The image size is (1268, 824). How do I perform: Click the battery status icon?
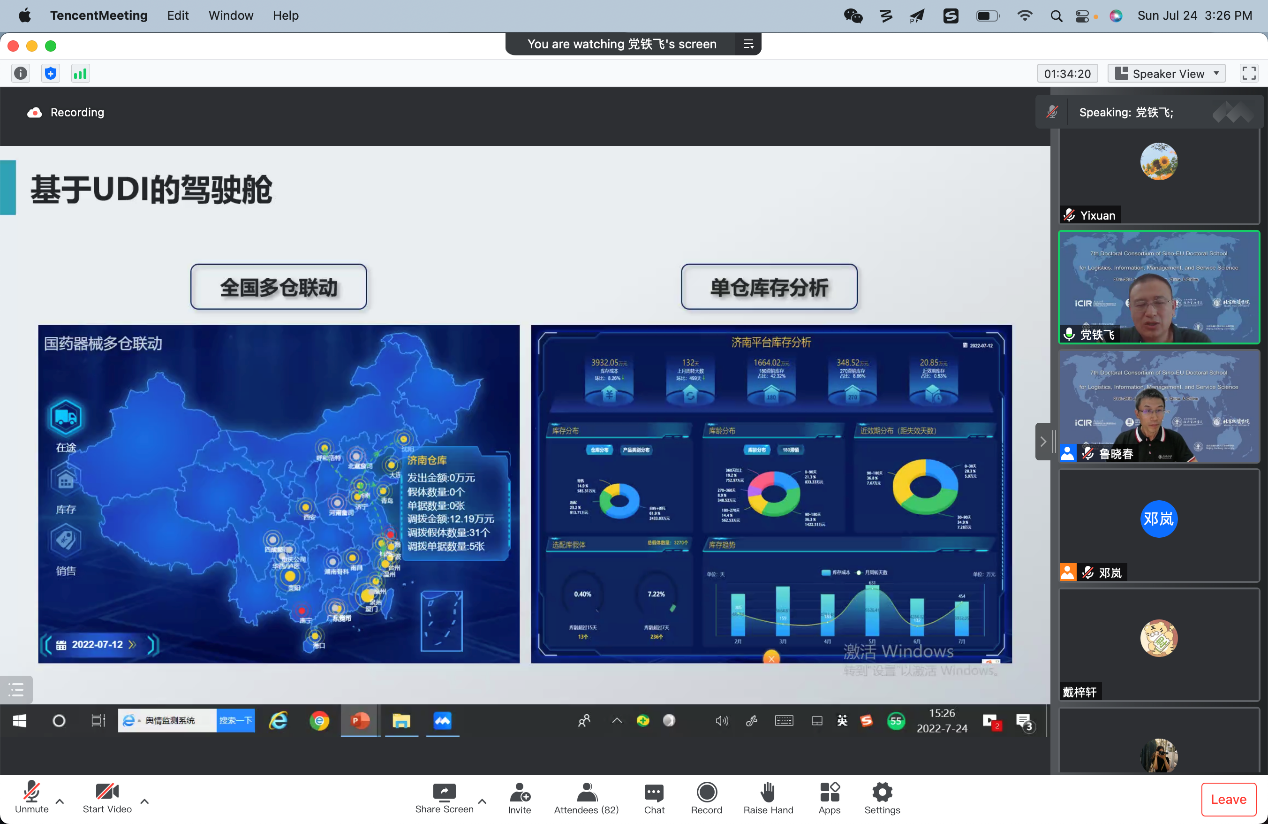pyautogui.click(x=987, y=15)
